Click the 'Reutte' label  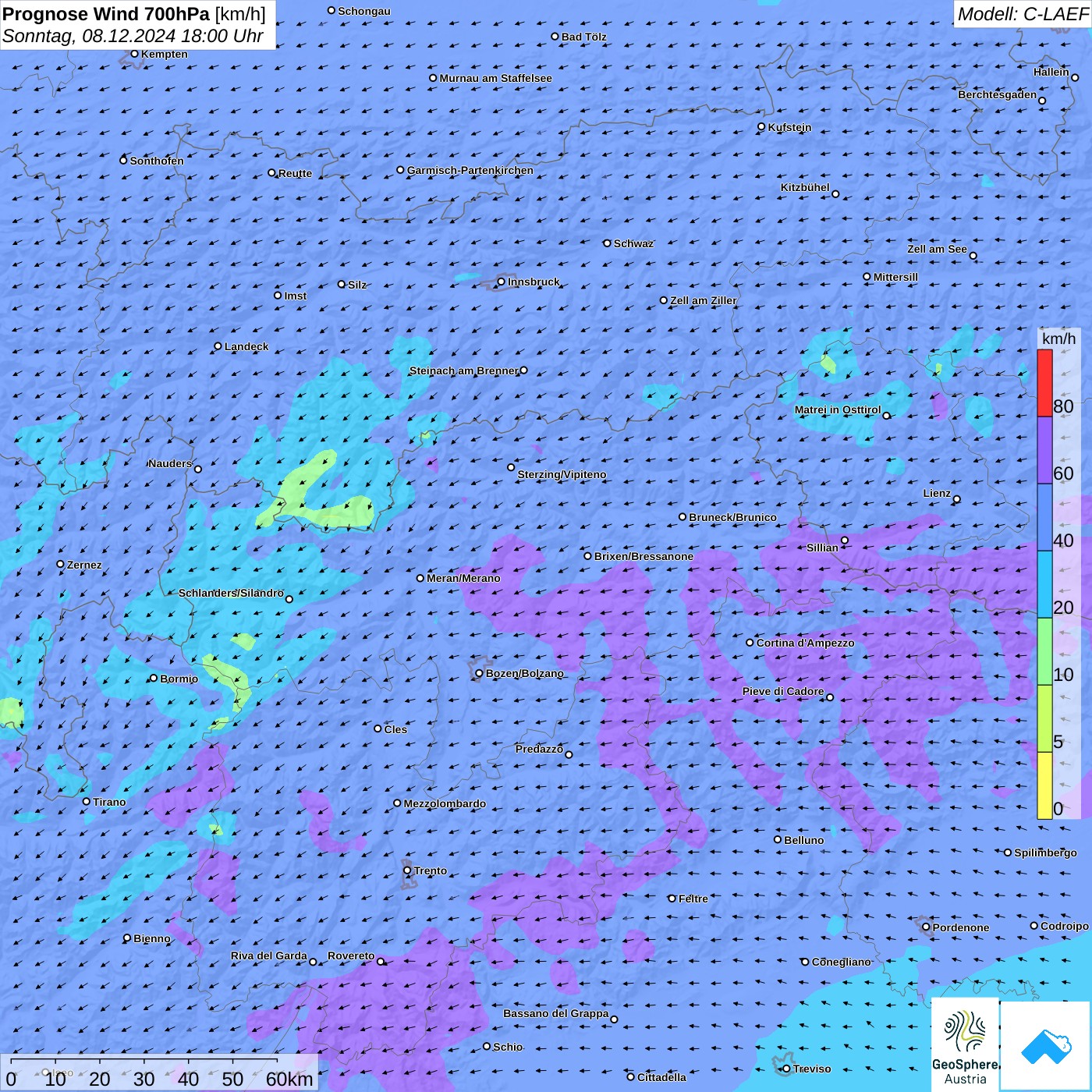click(295, 173)
